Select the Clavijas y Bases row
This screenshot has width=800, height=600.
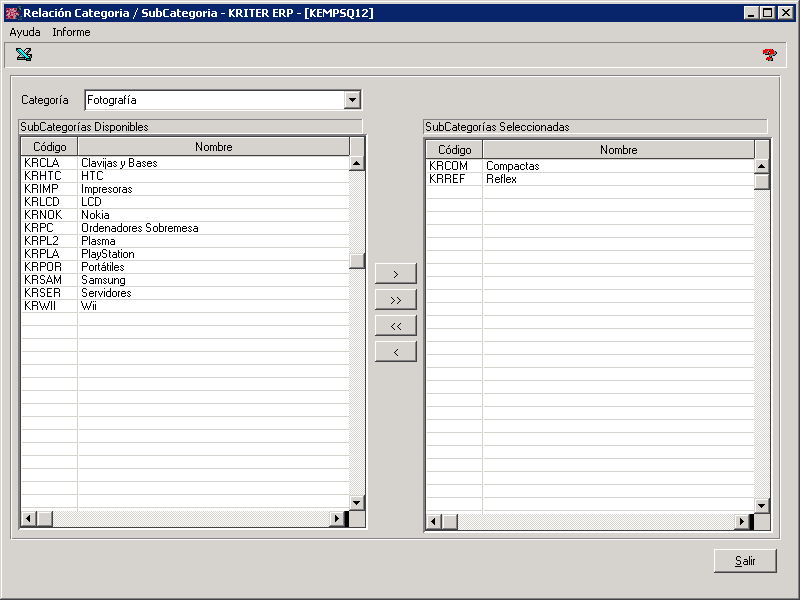[x=185, y=163]
